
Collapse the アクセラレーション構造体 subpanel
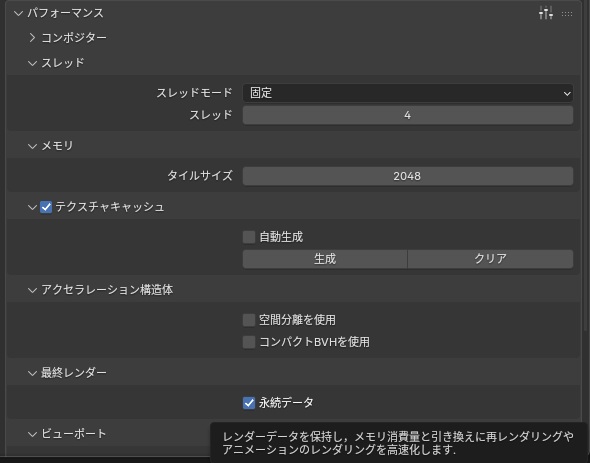point(32,290)
